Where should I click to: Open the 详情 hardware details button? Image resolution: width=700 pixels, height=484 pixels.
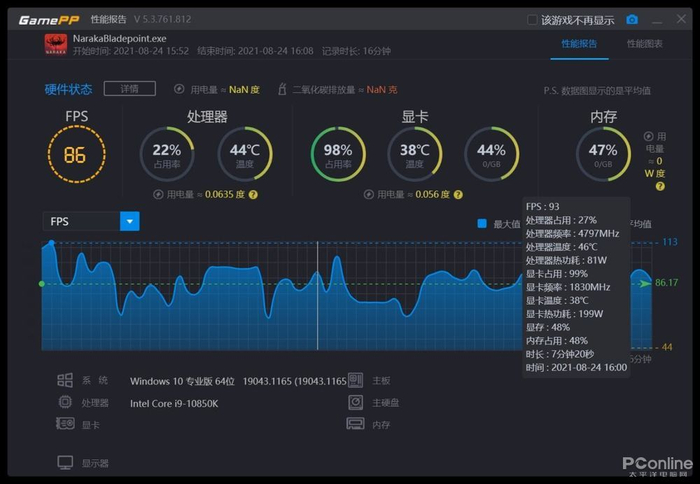click(130, 88)
